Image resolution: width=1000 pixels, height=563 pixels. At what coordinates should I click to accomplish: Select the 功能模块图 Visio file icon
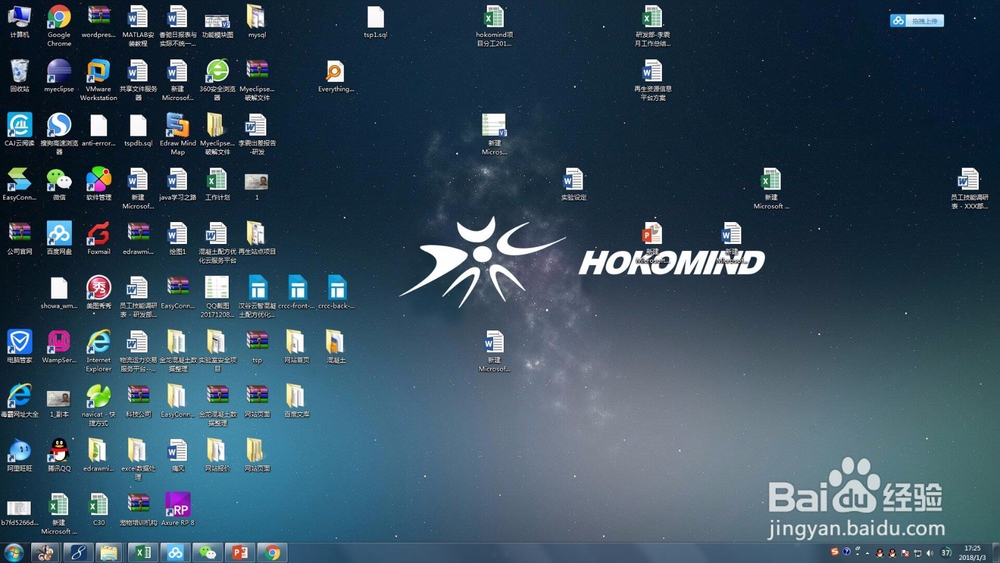(x=217, y=22)
